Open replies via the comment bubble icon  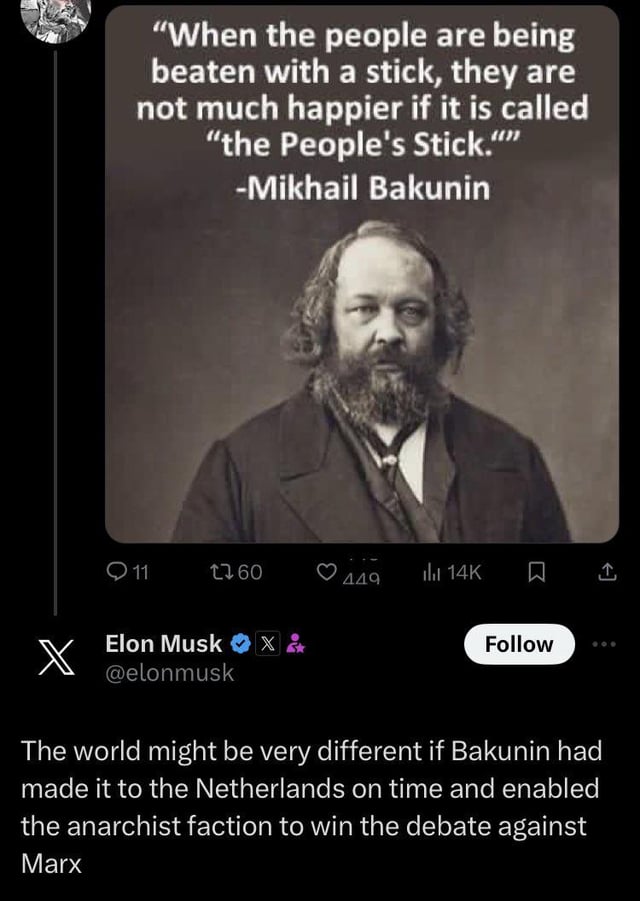point(118,572)
